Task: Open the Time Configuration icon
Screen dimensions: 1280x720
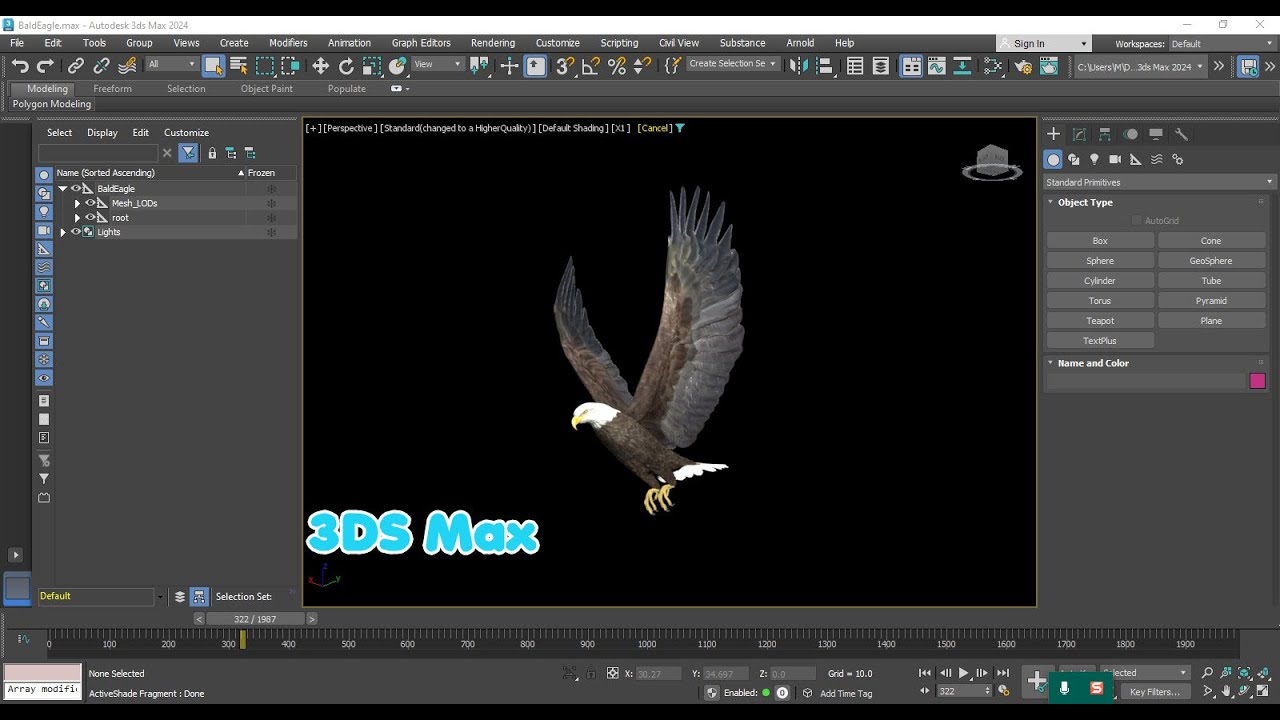Action: coord(1003,691)
